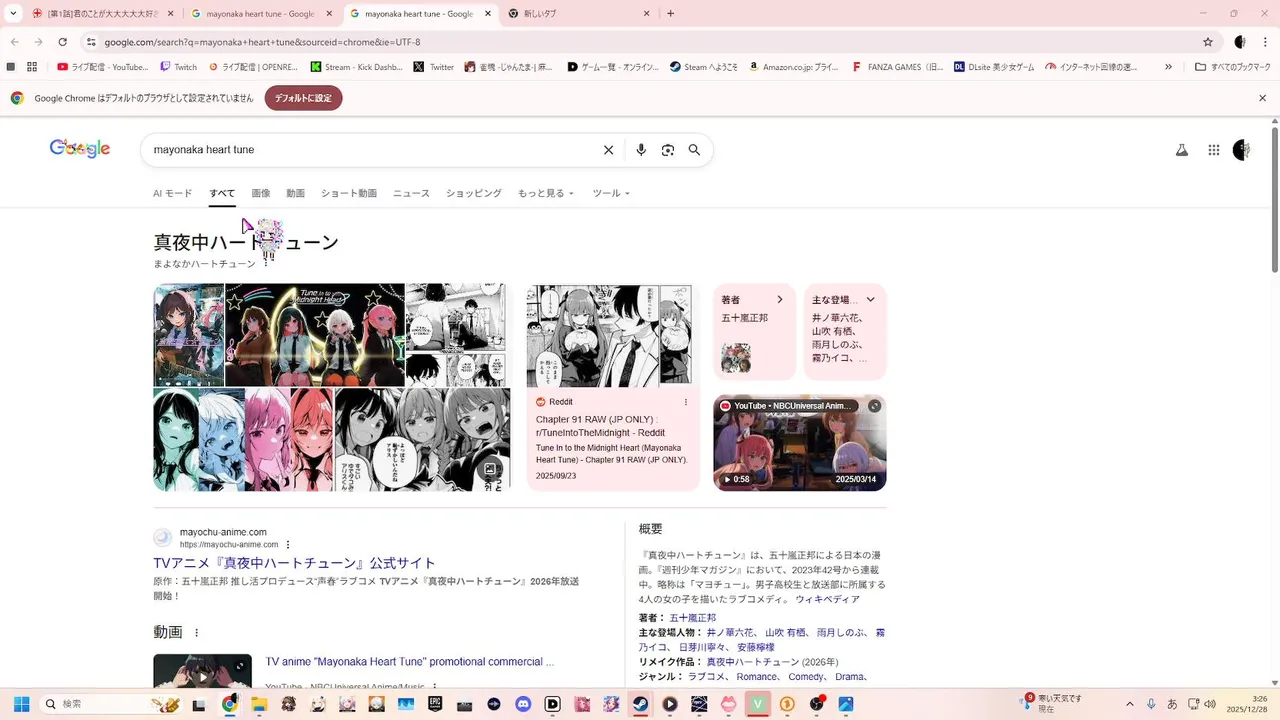Screen dimensions: 1280x720
Task: Expand the 主な登場 characters card
Action: [x=870, y=299]
